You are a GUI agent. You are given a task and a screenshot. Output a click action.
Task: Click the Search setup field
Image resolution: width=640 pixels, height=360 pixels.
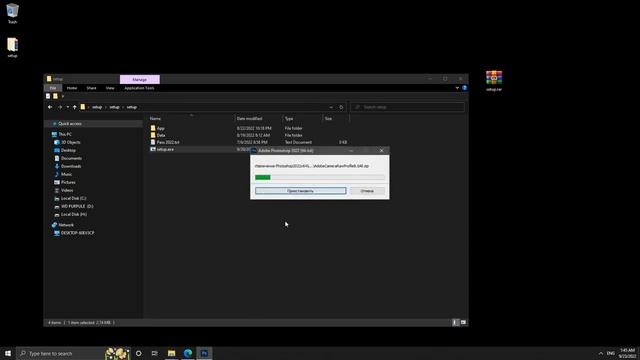pyautogui.click(x=407, y=107)
